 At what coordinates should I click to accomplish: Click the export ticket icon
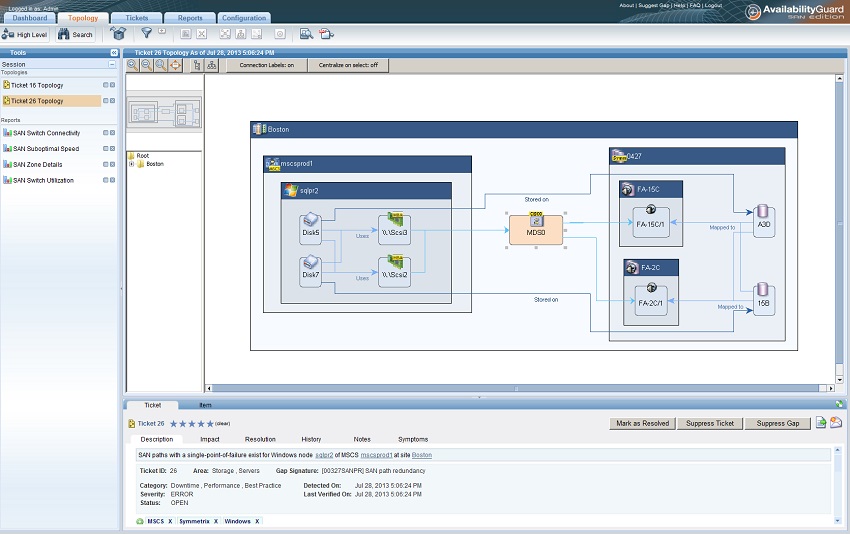tap(821, 422)
